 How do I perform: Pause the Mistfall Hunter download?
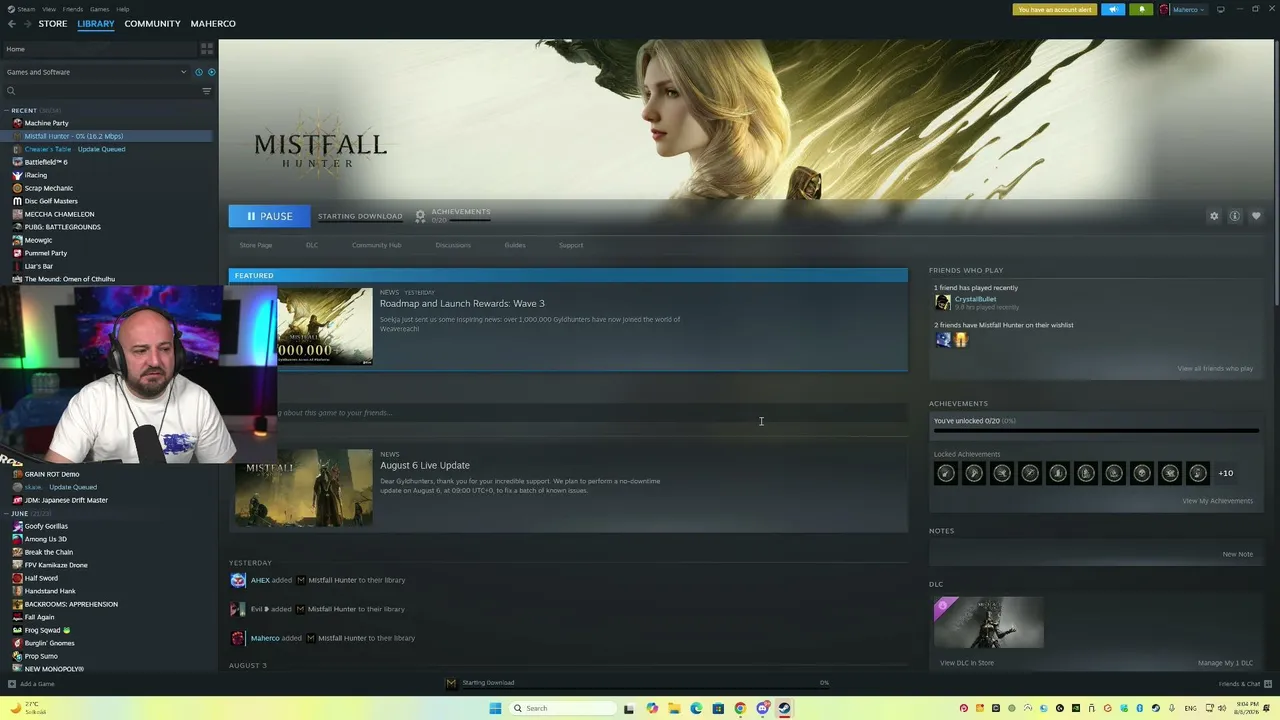[x=269, y=216]
